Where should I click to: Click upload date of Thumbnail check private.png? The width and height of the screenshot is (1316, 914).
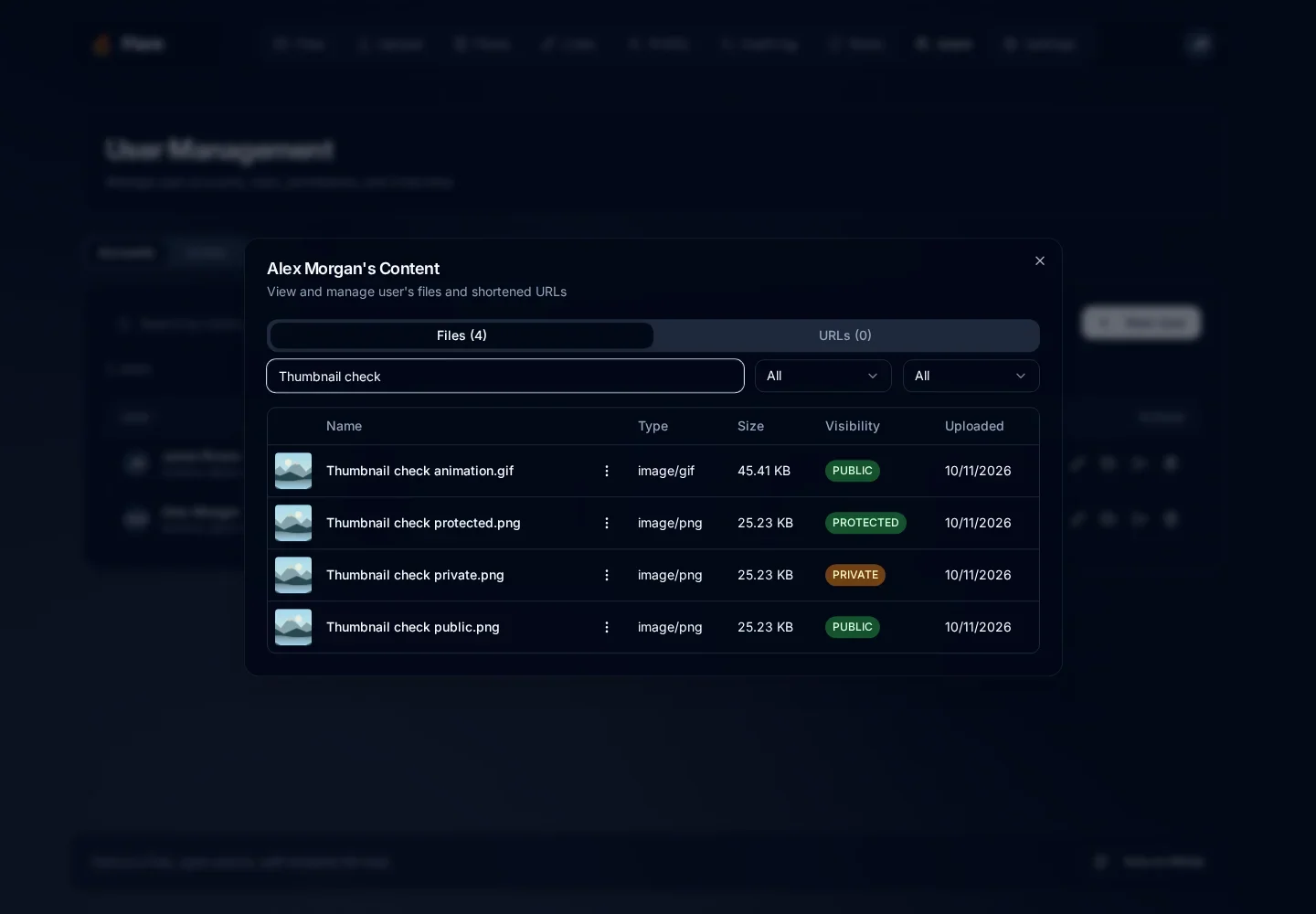(x=978, y=575)
